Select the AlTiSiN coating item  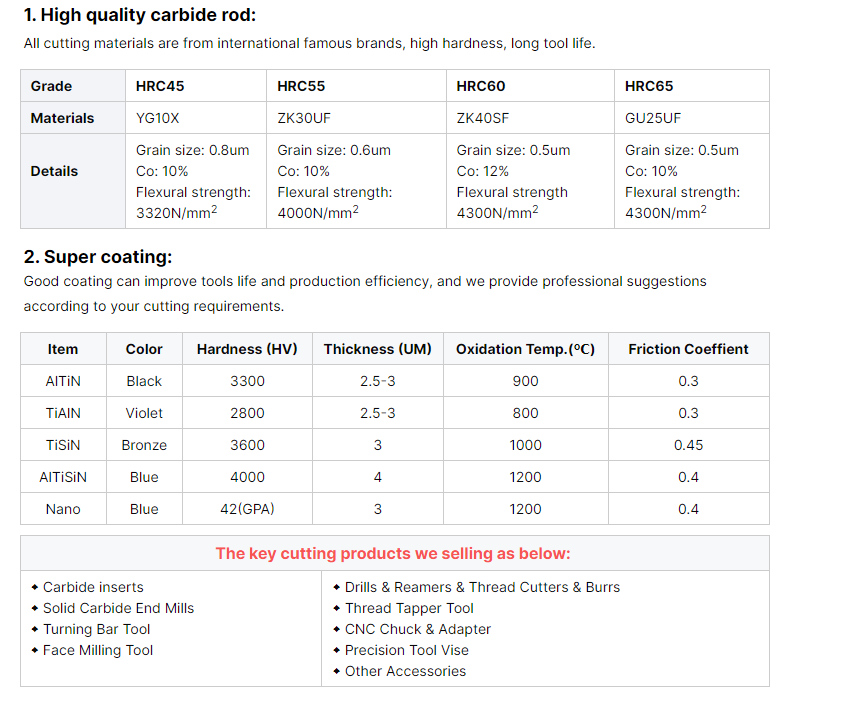click(62, 477)
